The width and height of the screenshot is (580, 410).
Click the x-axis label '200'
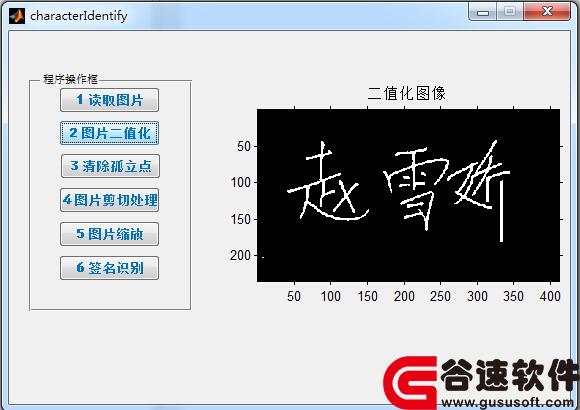tap(404, 296)
